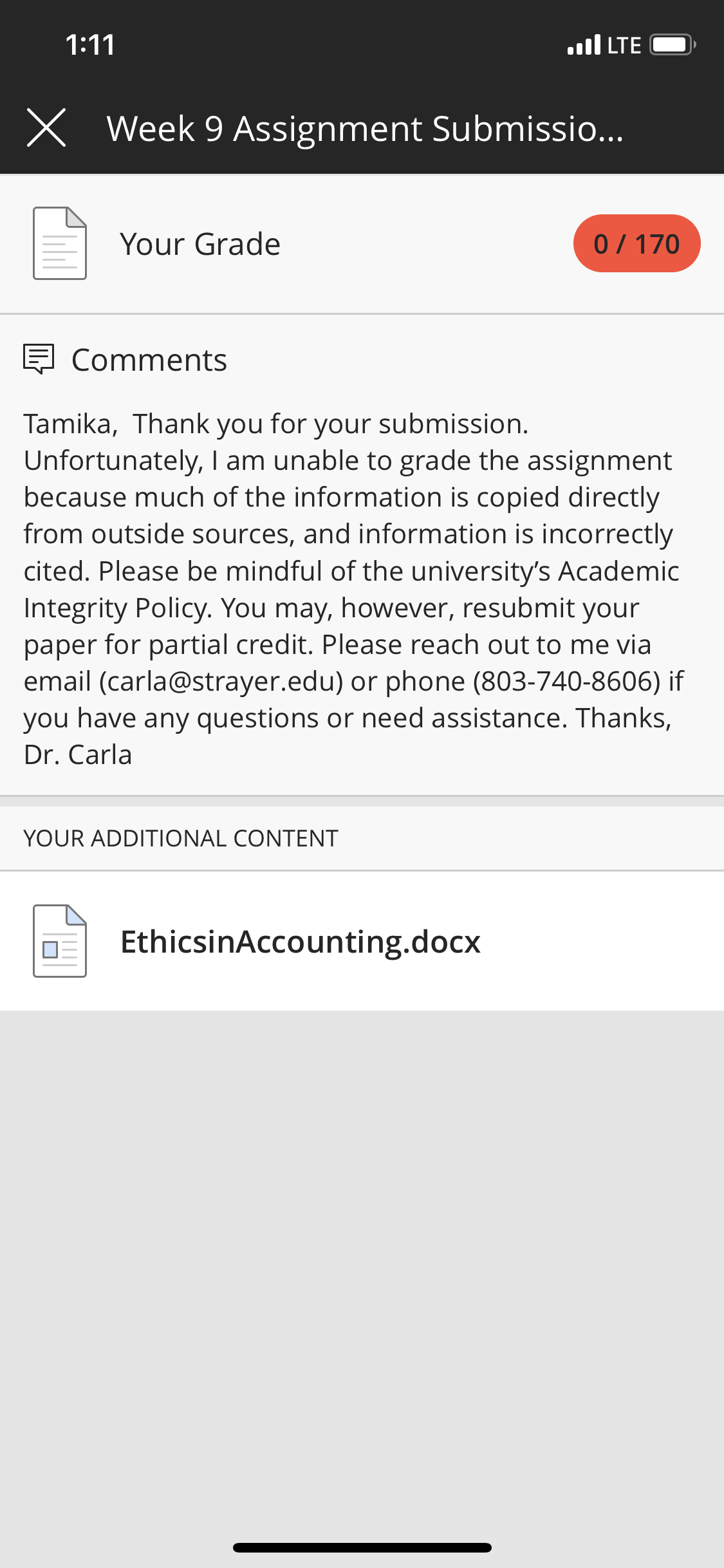Tap the Your Grade label

click(200, 244)
